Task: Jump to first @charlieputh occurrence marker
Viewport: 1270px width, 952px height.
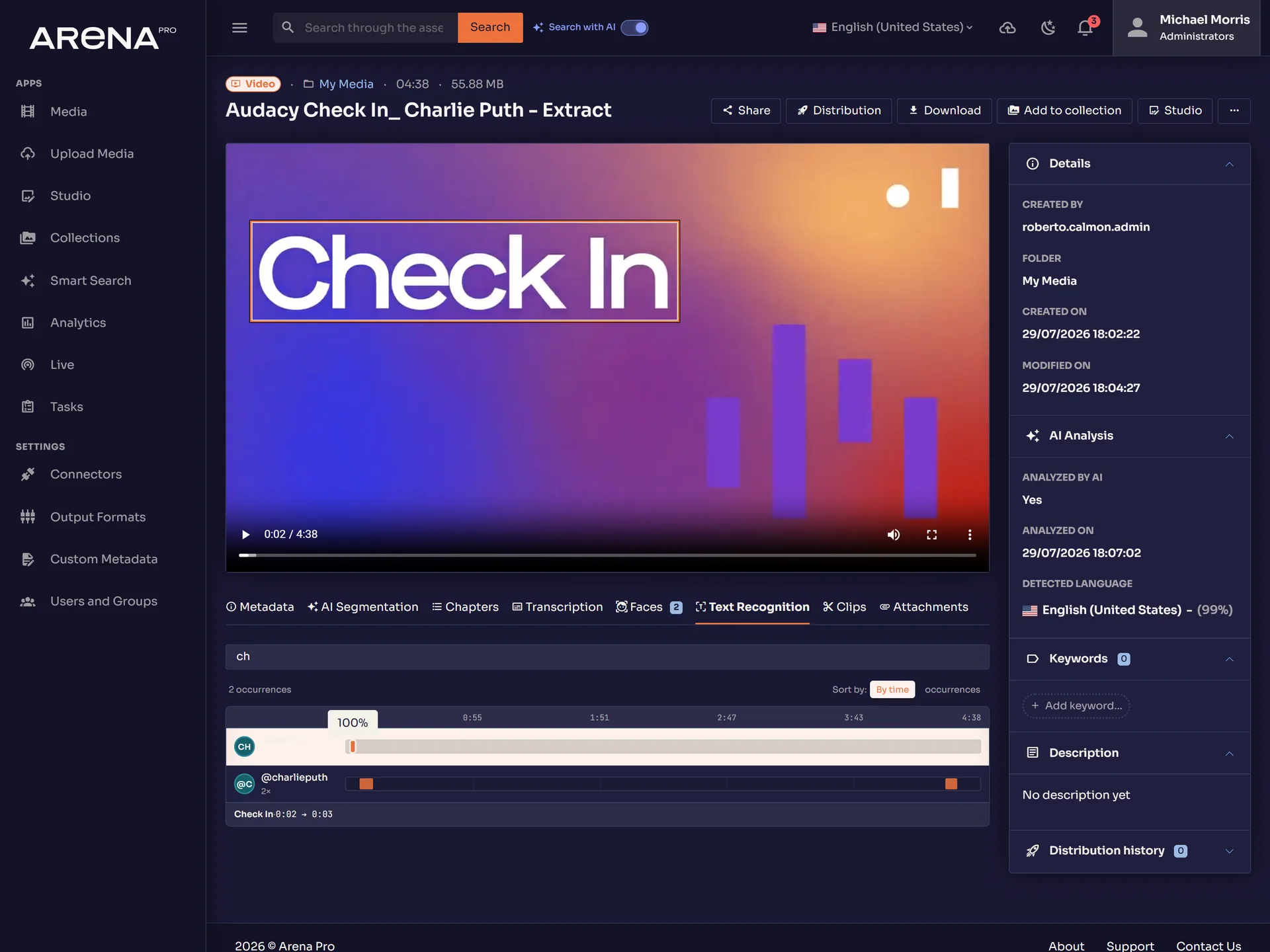Action: coord(366,784)
